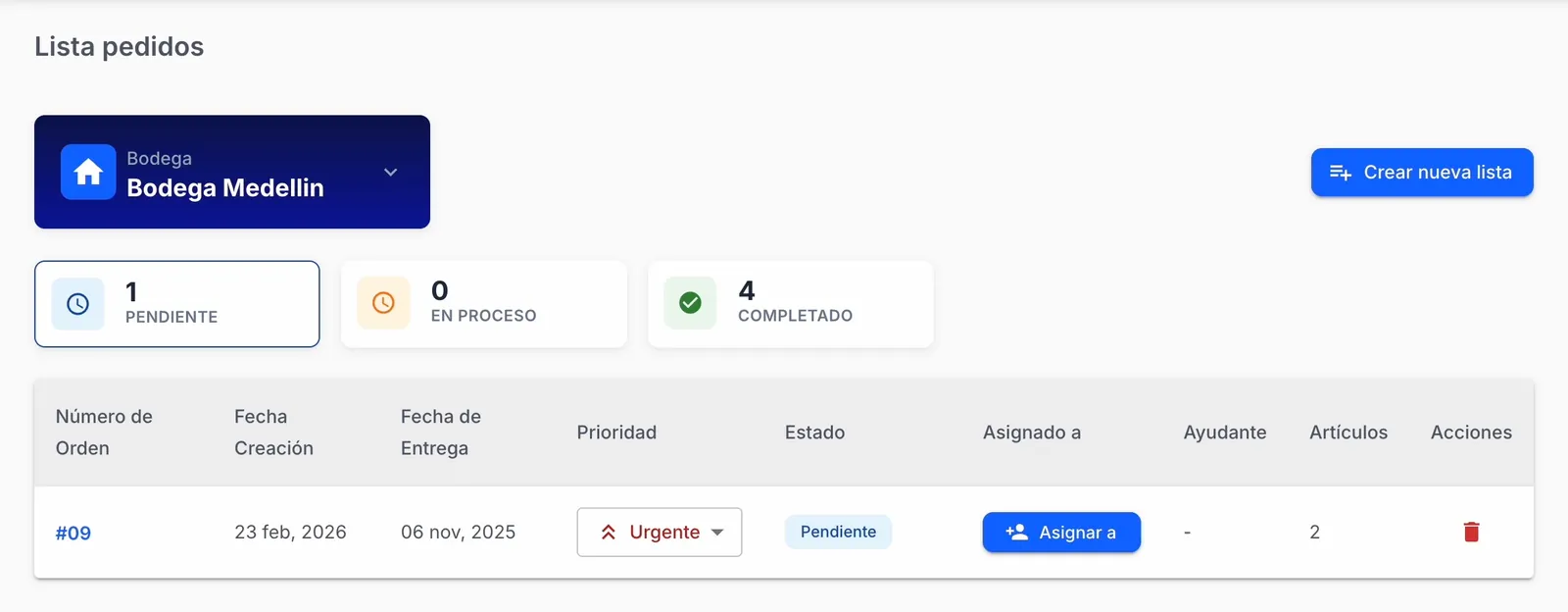Image resolution: width=1568 pixels, height=612 pixels.
Task: Open the Urgente priority dropdown arrow
Action: [x=717, y=533]
